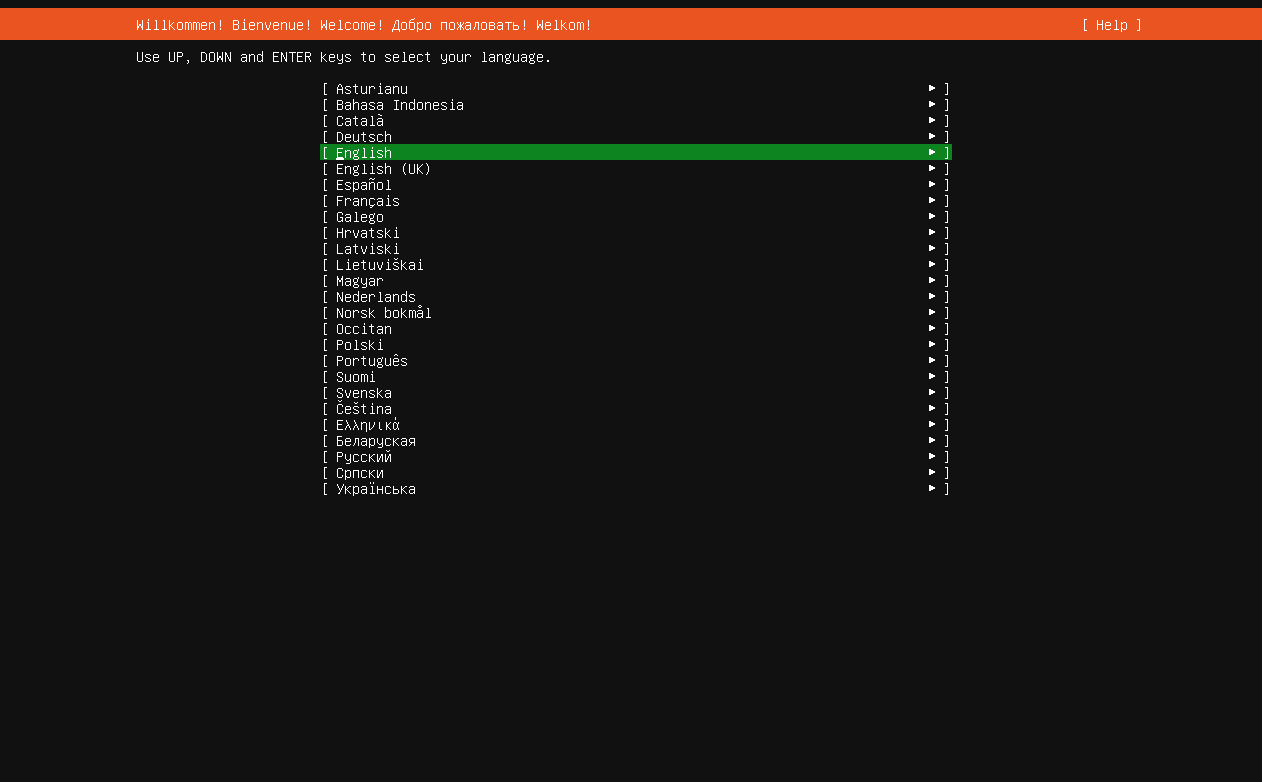Pick Nederlands language row

coord(636,297)
